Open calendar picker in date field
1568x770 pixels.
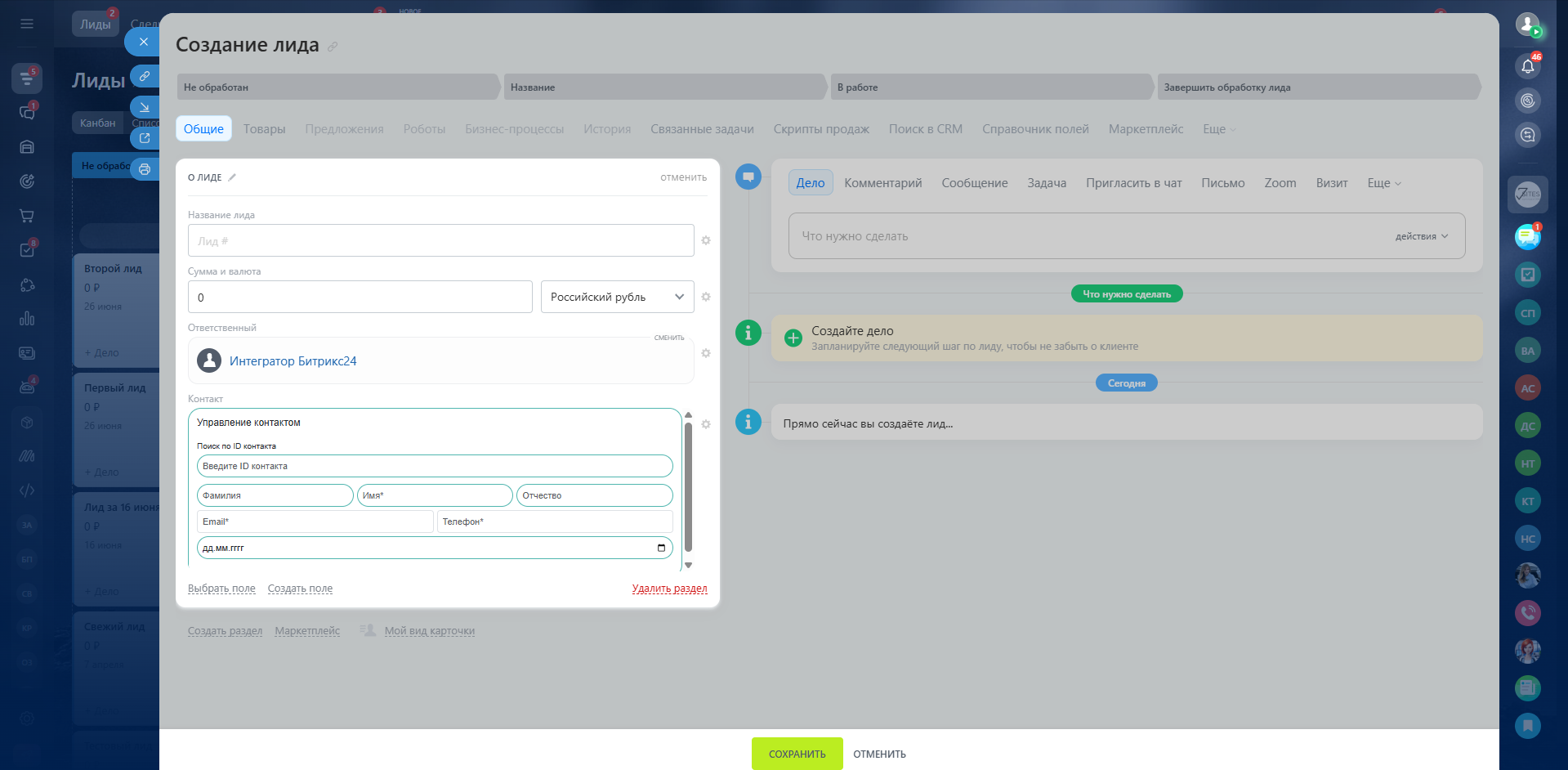pyautogui.click(x=661, y=548)
